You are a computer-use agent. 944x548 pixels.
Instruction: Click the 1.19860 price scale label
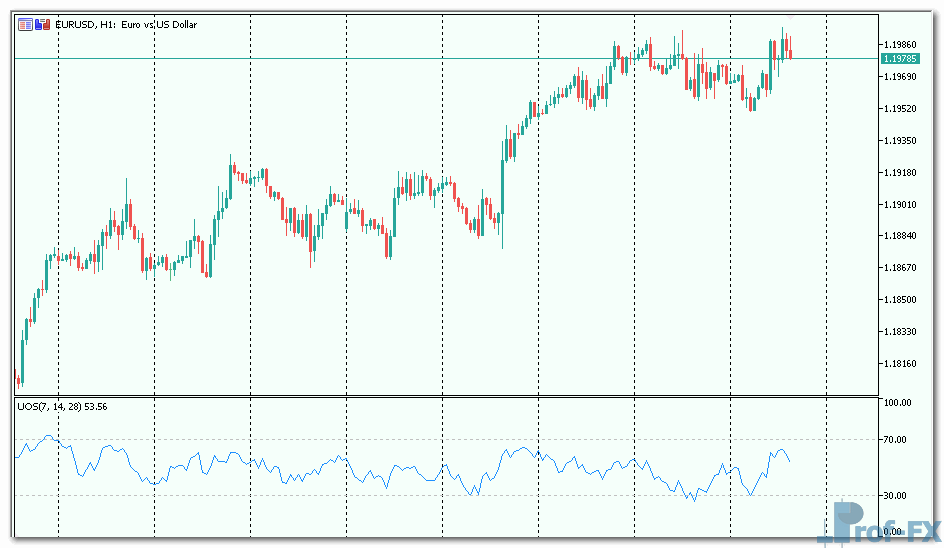(901, 45)
